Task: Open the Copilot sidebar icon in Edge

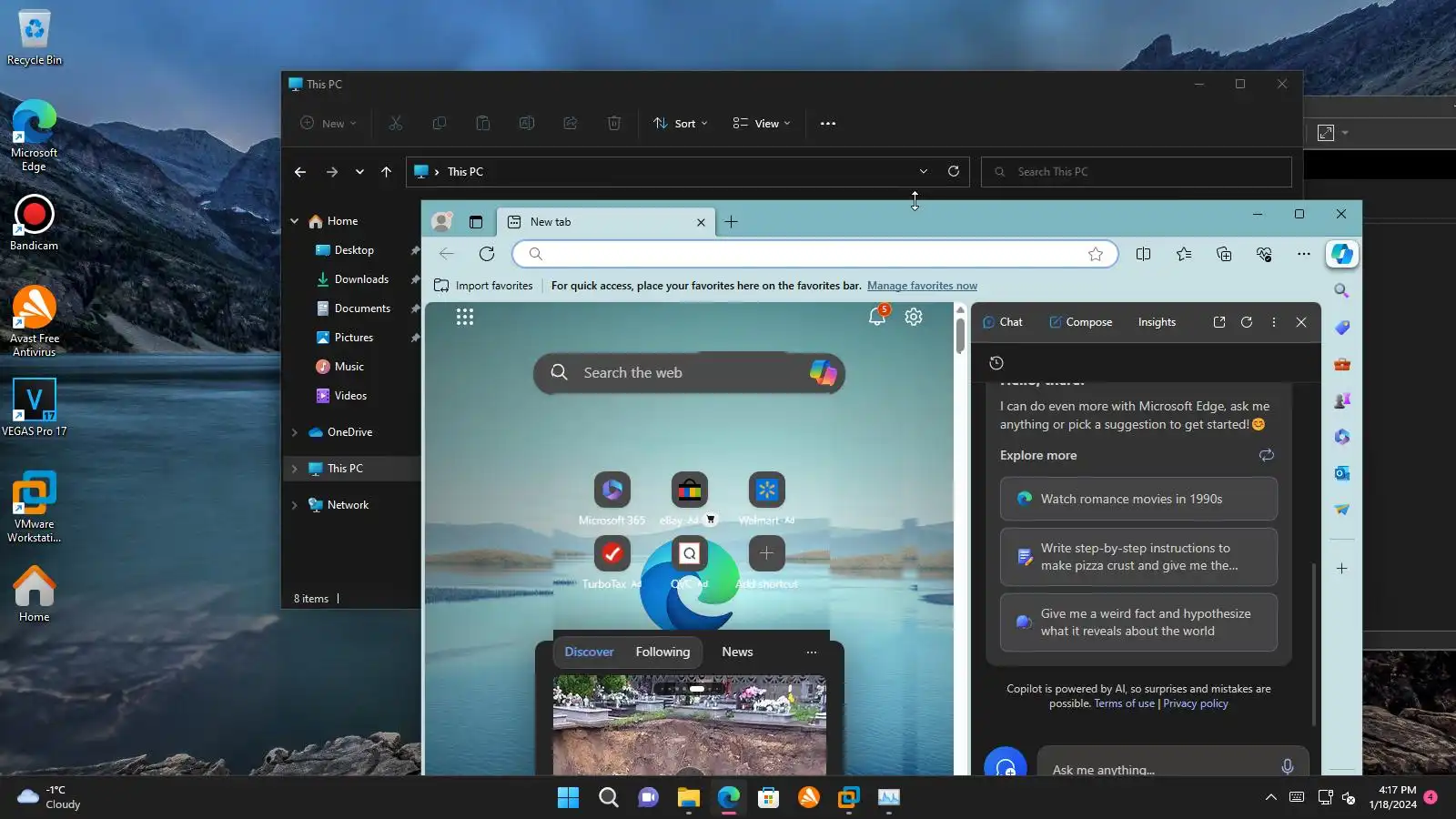Action: (x=1342, y=254)
